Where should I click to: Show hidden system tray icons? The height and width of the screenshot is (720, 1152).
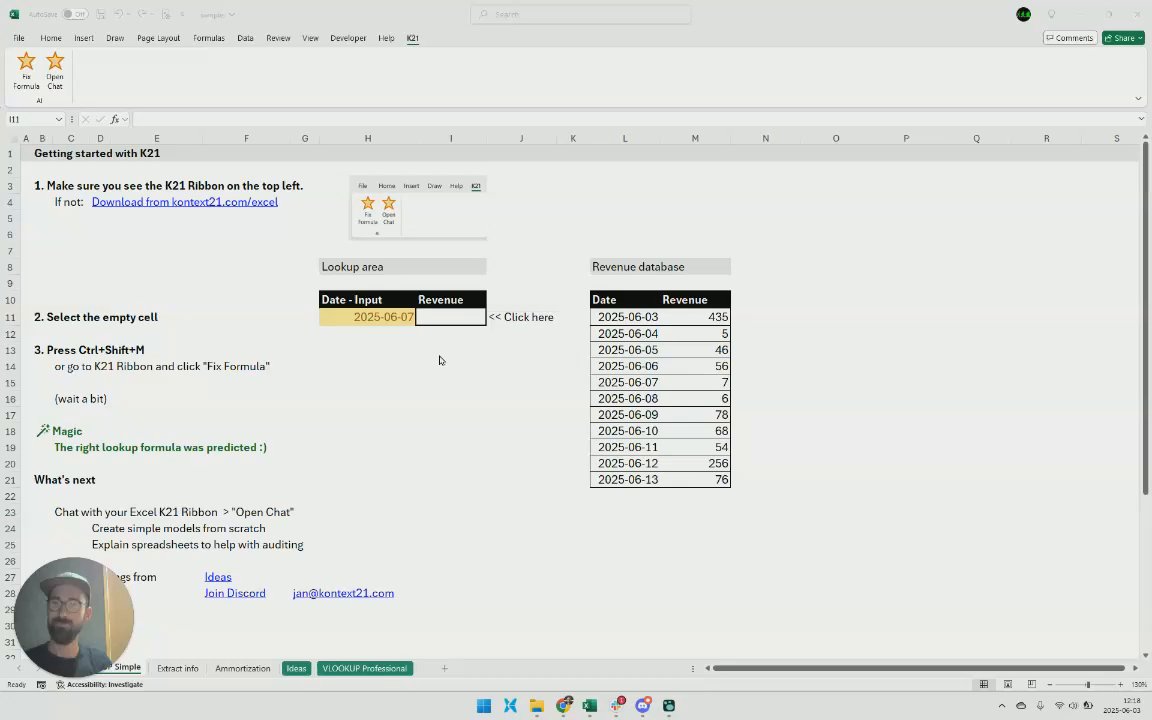pyautogui.click(x=1001, y=706)
